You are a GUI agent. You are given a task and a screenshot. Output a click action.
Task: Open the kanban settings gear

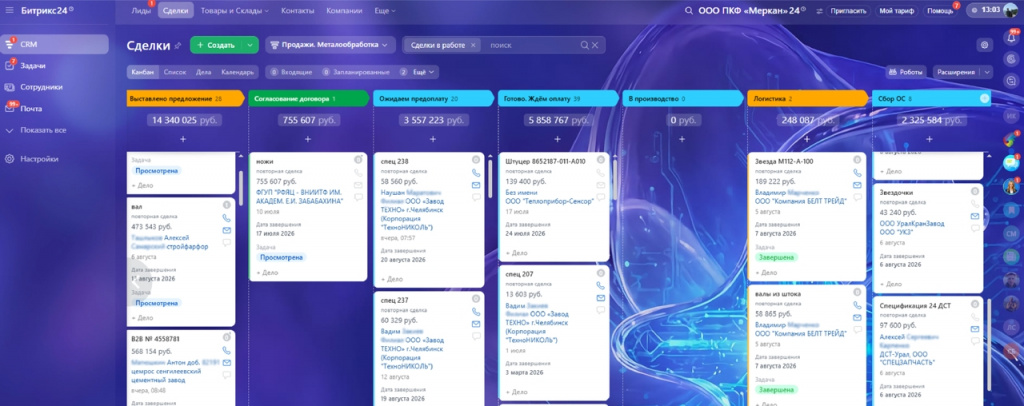(x=984, y=45)
